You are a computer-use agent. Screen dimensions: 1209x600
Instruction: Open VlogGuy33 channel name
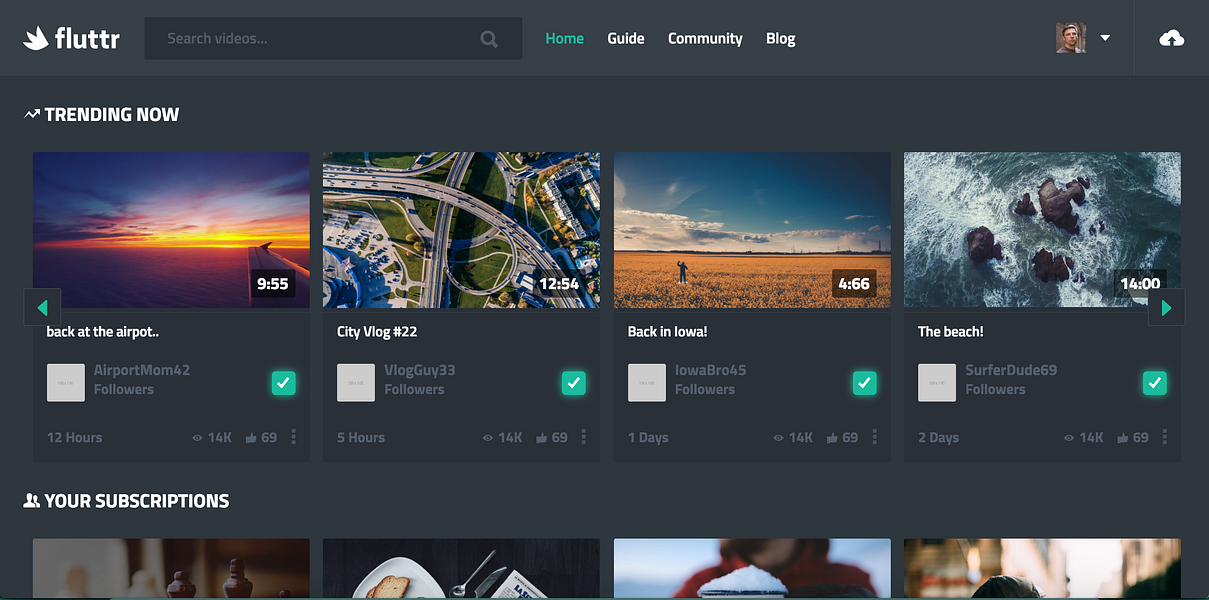pyautogui.click(x=420, y=370)
